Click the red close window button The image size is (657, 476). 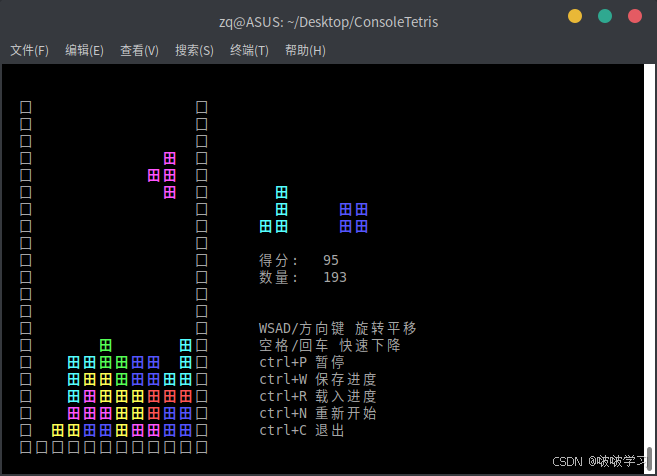(x=635, y=16)
